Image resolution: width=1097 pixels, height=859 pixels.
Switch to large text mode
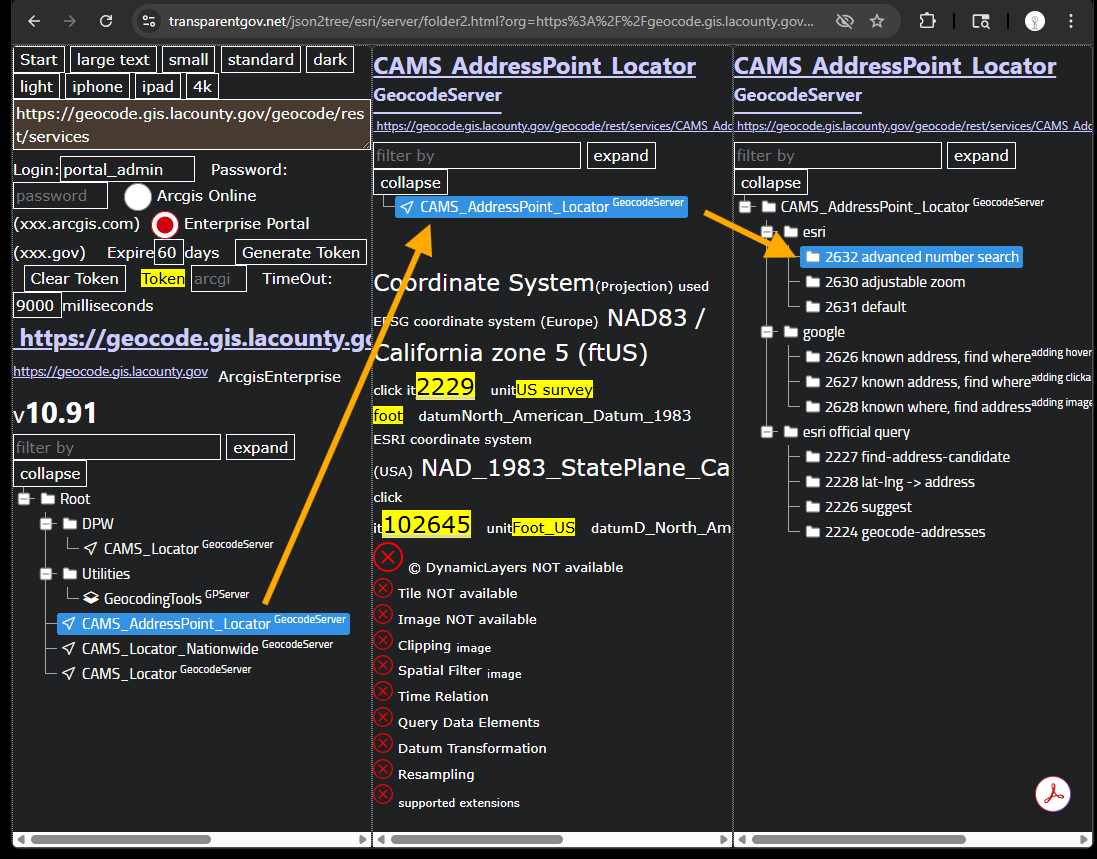(x=113, y=59)
